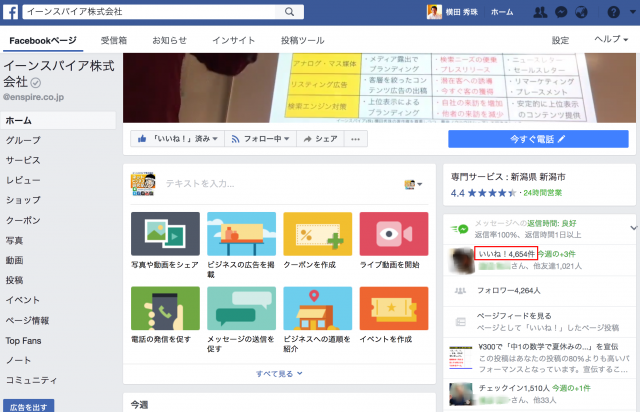Viewport: 640px width, 412px height.
Task: Click the ビジネスへの道順を紹介 map icon
Action: pos(318,308)
